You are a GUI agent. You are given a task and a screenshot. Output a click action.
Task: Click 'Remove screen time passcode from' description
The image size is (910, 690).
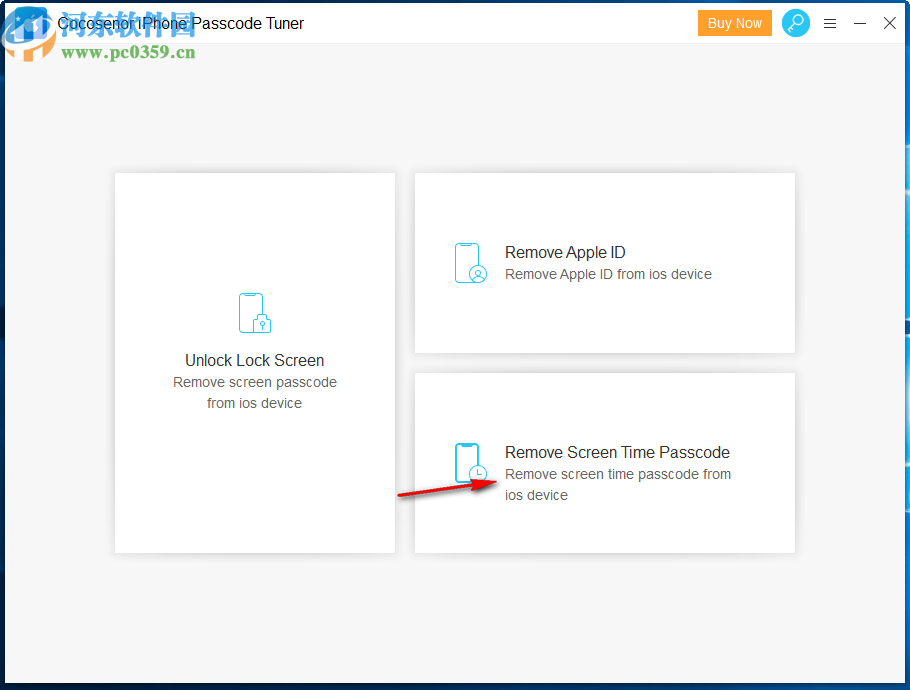pos(618,474)
